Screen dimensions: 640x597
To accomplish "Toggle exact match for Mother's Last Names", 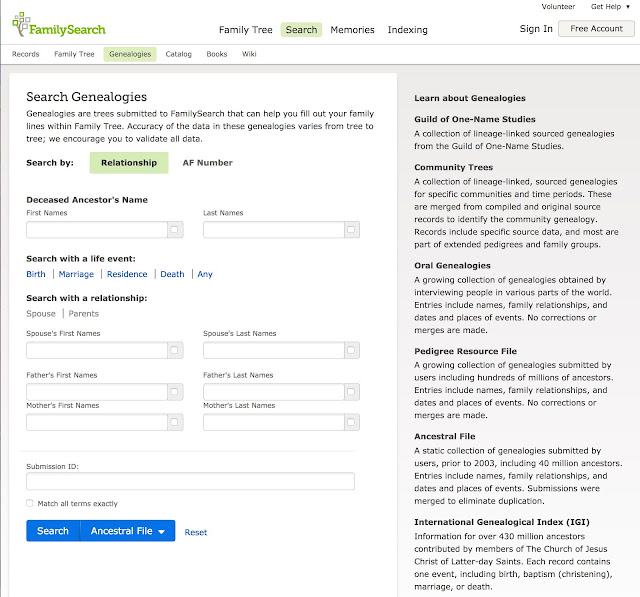I will [351, 422].
